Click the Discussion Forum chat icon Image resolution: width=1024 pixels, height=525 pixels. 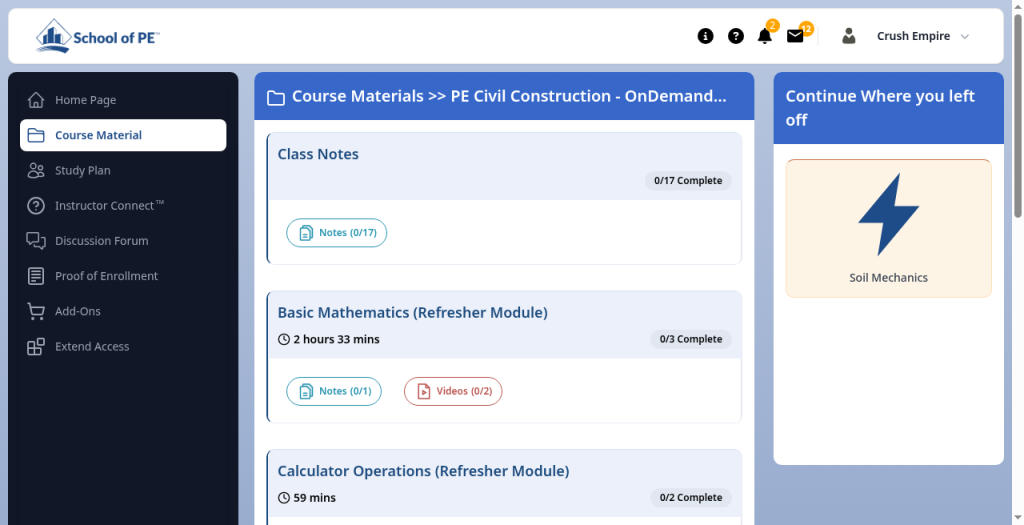click(x=36, y=241)
